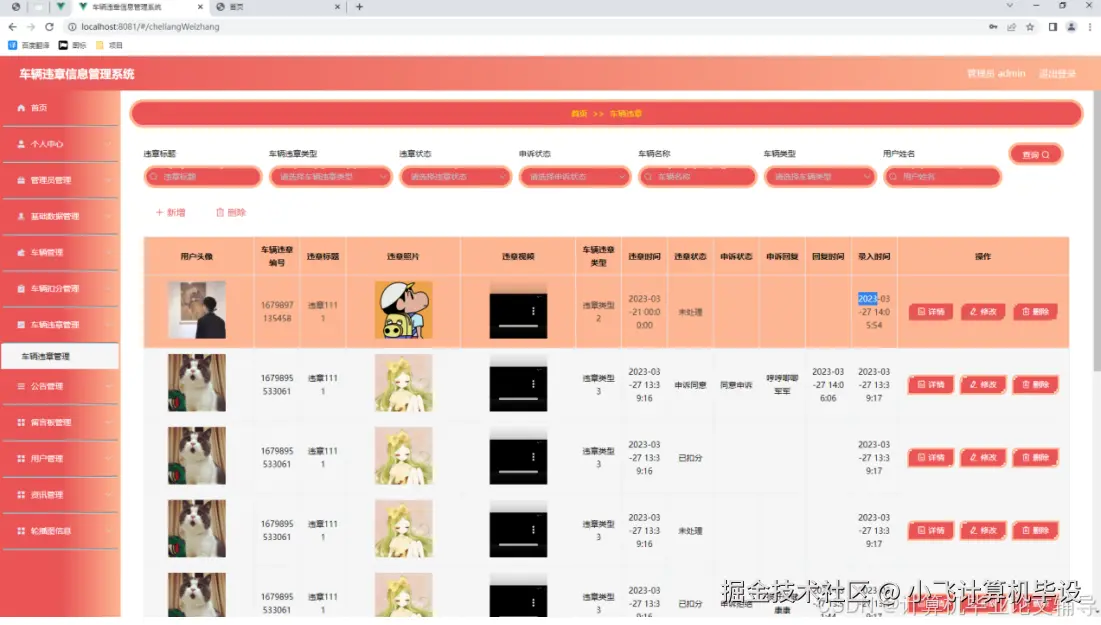Viewport: 1101px width, 625px height.
Task: Click 删除 for record 1679897135458
Action: (1035, 312)
